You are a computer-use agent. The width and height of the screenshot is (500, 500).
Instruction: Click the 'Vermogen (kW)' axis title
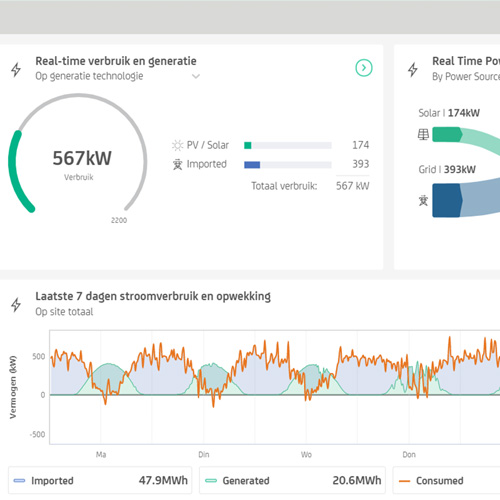point(13,387)
